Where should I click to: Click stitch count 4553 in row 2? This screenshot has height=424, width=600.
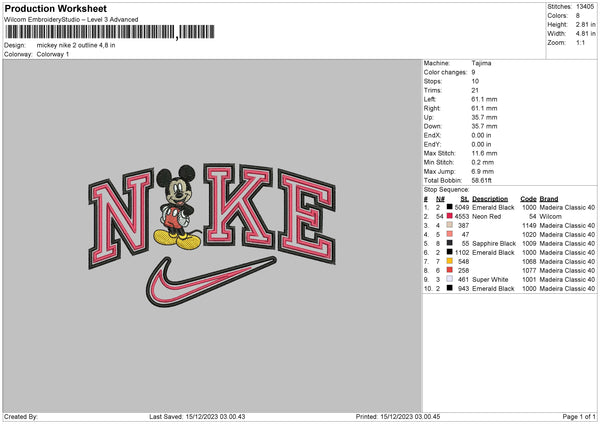pyautogui.click(x=462, y=217)
